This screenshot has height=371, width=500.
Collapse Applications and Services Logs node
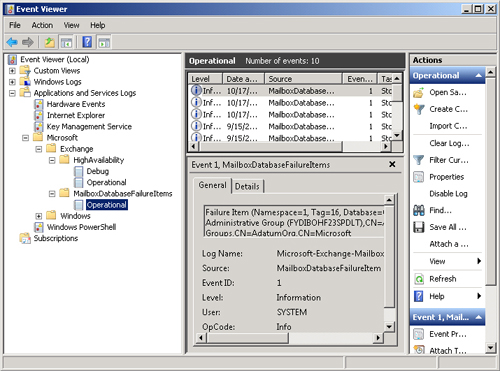pos(12,93)
